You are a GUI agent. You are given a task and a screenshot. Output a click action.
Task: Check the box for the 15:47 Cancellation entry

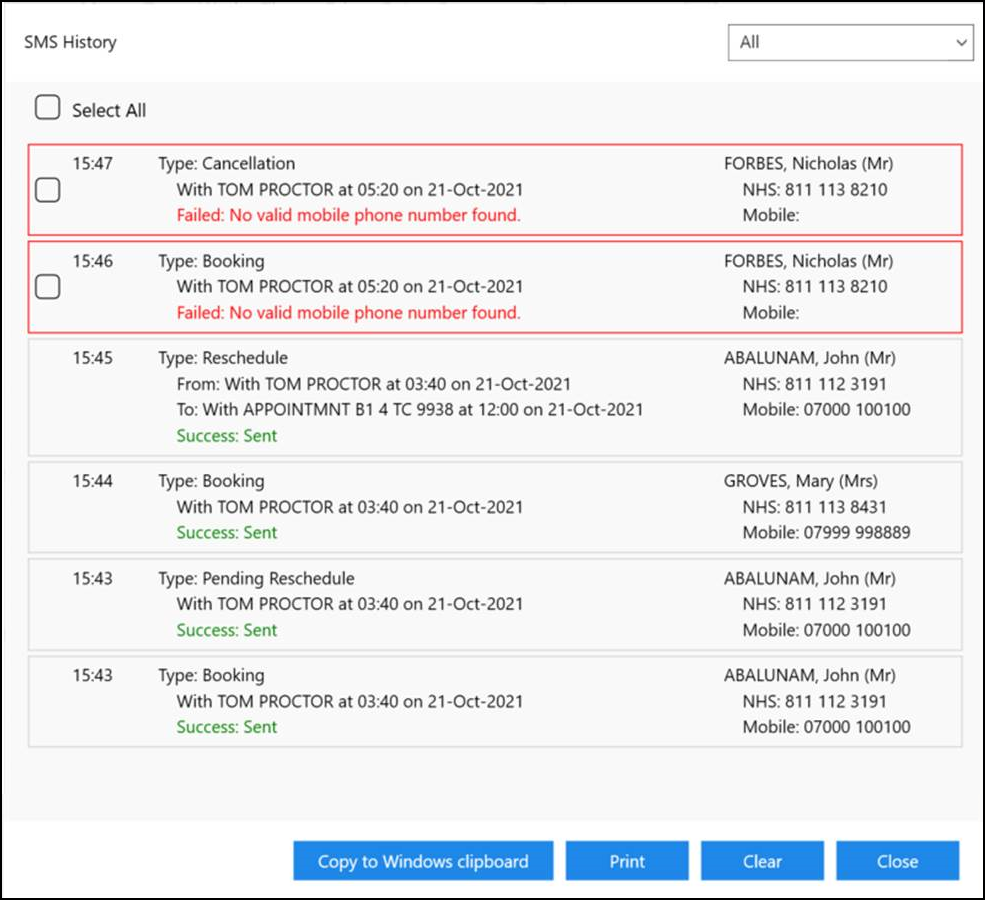(x=47, y=190)
